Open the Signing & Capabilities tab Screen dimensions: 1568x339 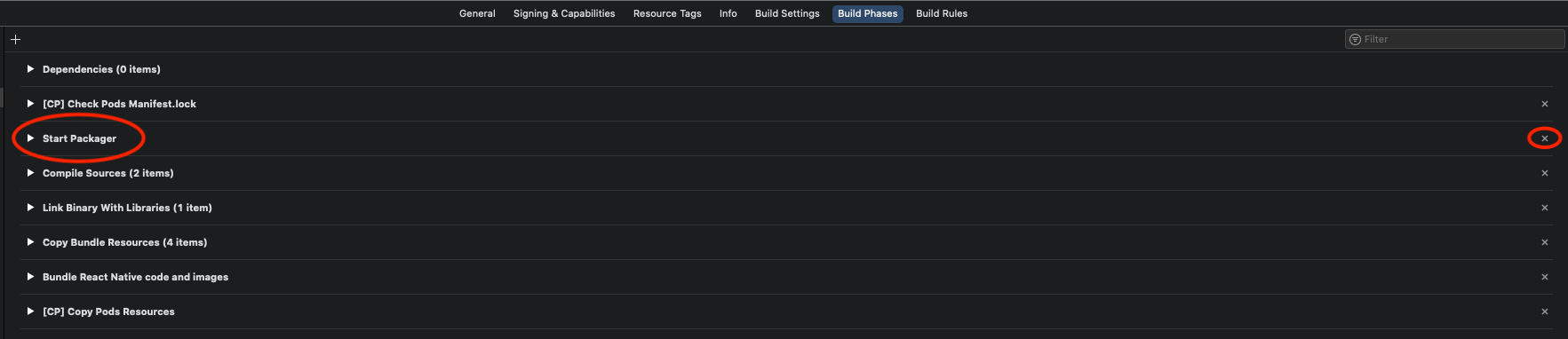[x=564, y=13]
